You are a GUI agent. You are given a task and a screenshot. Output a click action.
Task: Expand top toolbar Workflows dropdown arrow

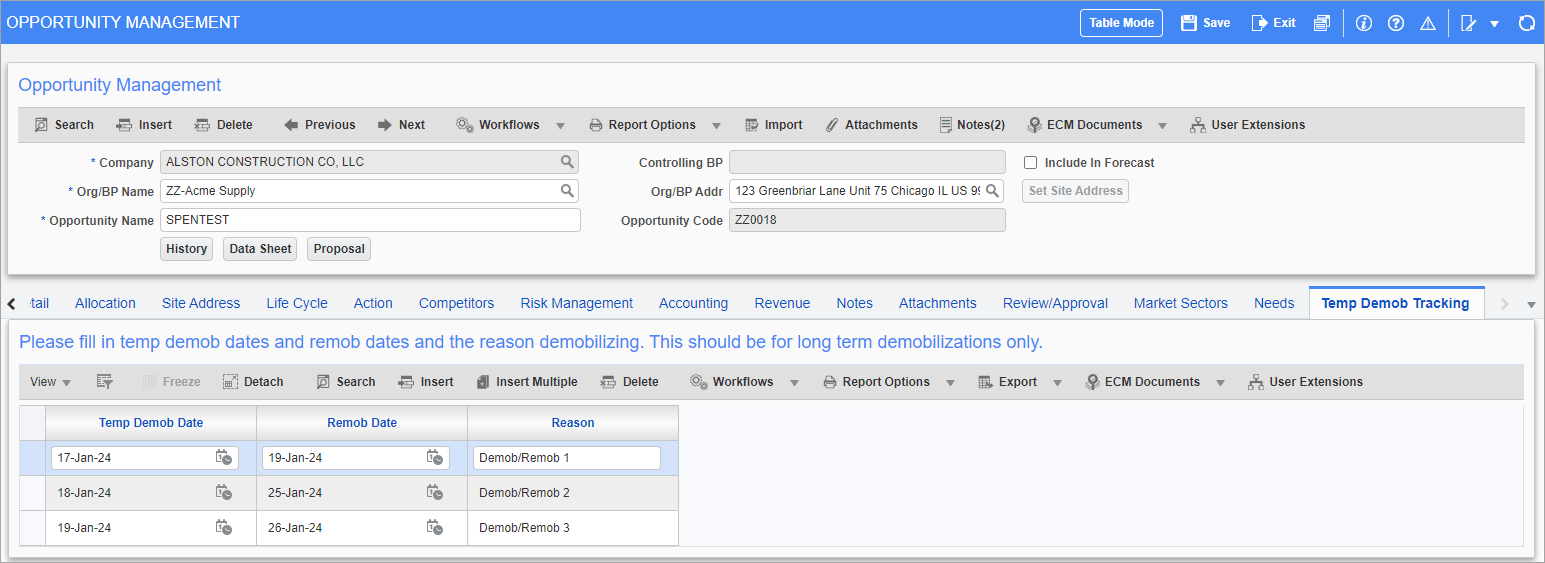pos(560,126)
